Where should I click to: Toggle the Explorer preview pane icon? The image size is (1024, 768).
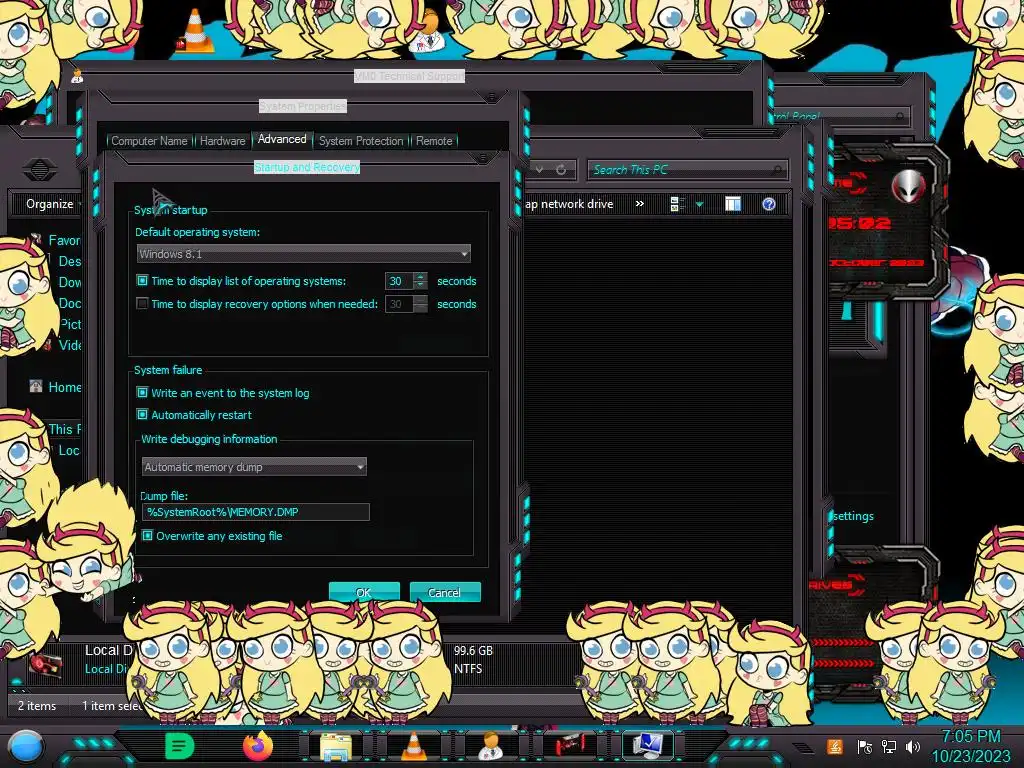[733, 204]
